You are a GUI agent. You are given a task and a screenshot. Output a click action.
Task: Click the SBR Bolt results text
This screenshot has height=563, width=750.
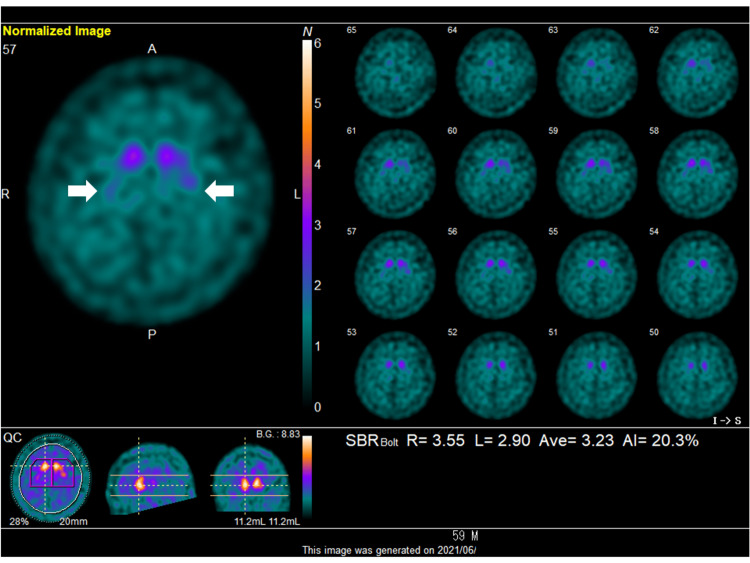(x=522, y=440)
